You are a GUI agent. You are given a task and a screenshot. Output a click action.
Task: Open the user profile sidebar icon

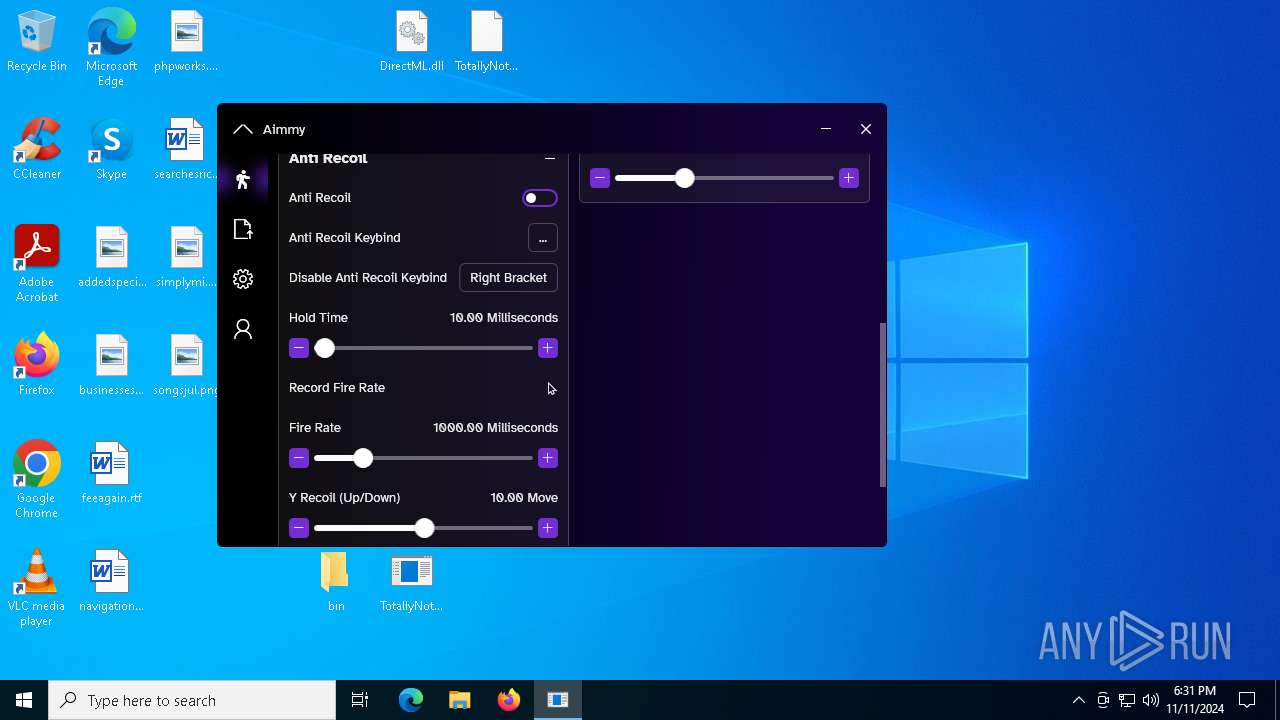pos(243,329)
